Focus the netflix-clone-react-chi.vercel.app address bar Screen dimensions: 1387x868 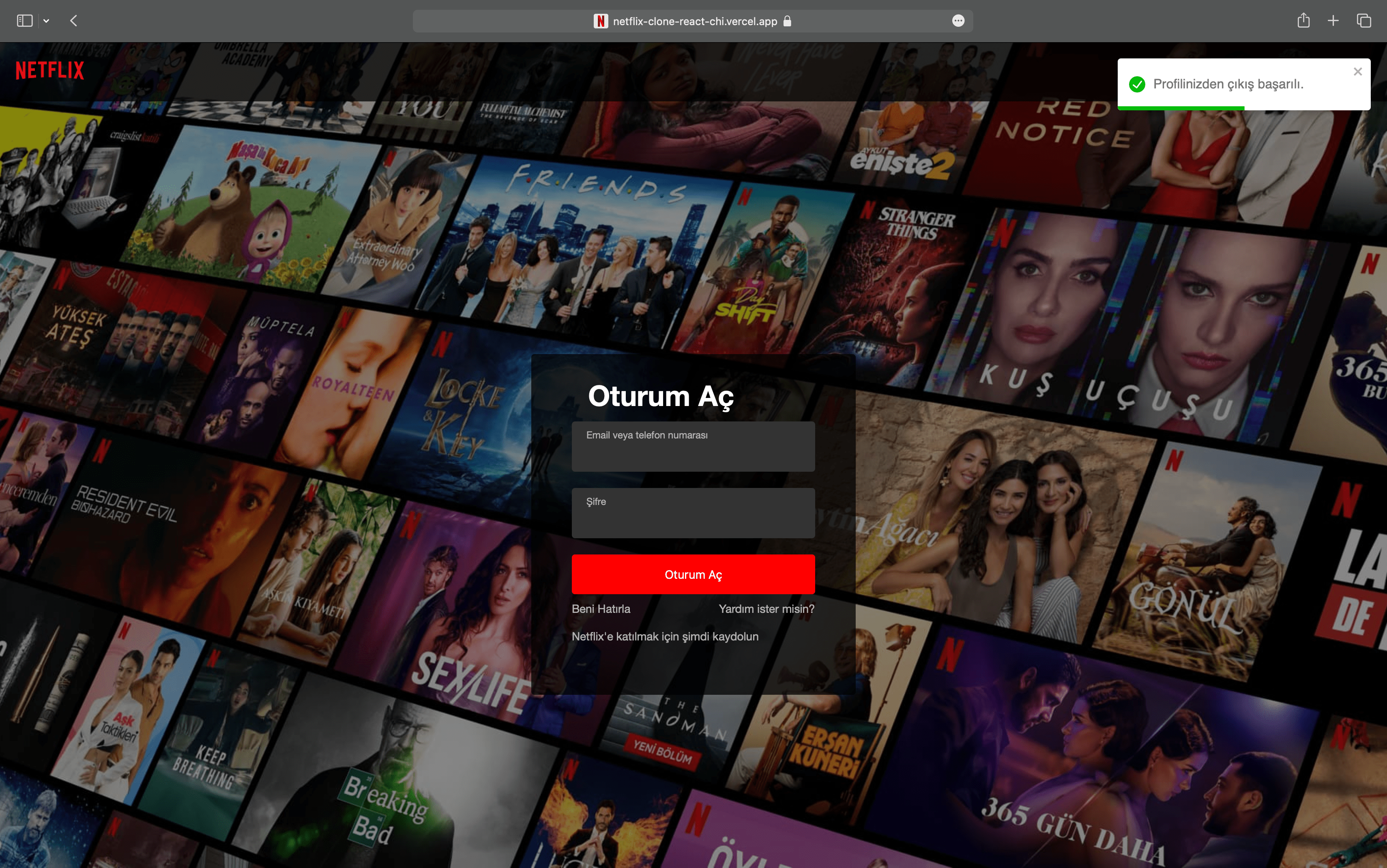click(x=693, y=21)
